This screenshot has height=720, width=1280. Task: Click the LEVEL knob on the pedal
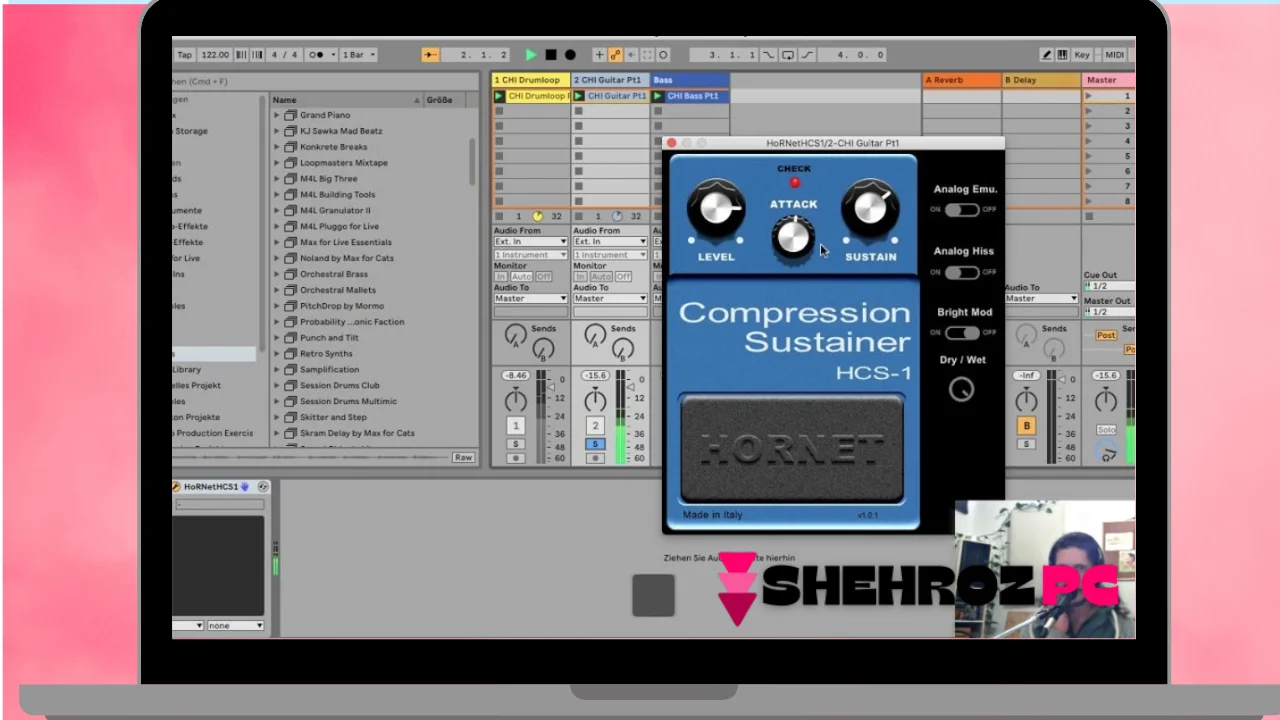pos(716,207)
